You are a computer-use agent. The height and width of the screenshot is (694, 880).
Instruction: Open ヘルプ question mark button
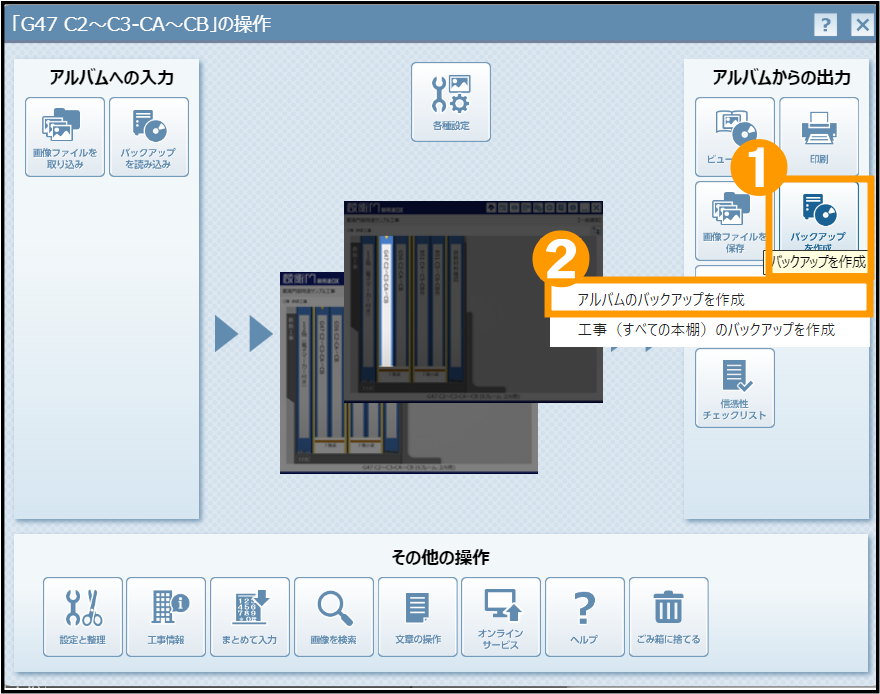pos(584,616)
